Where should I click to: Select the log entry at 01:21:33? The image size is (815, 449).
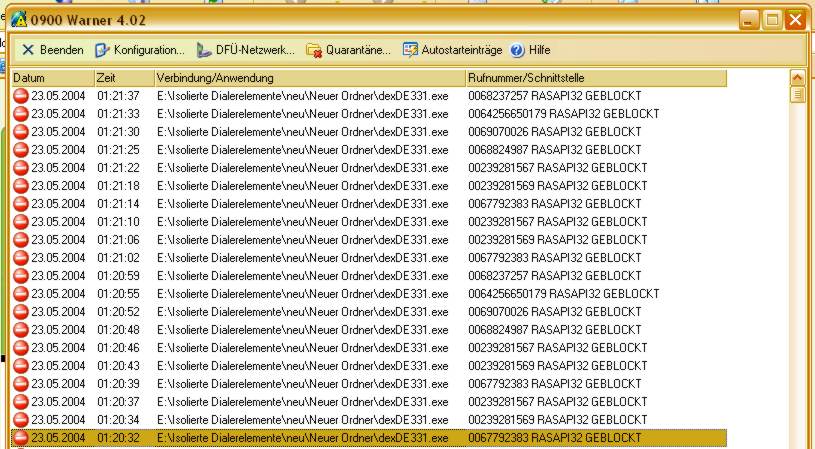(300, 114)
